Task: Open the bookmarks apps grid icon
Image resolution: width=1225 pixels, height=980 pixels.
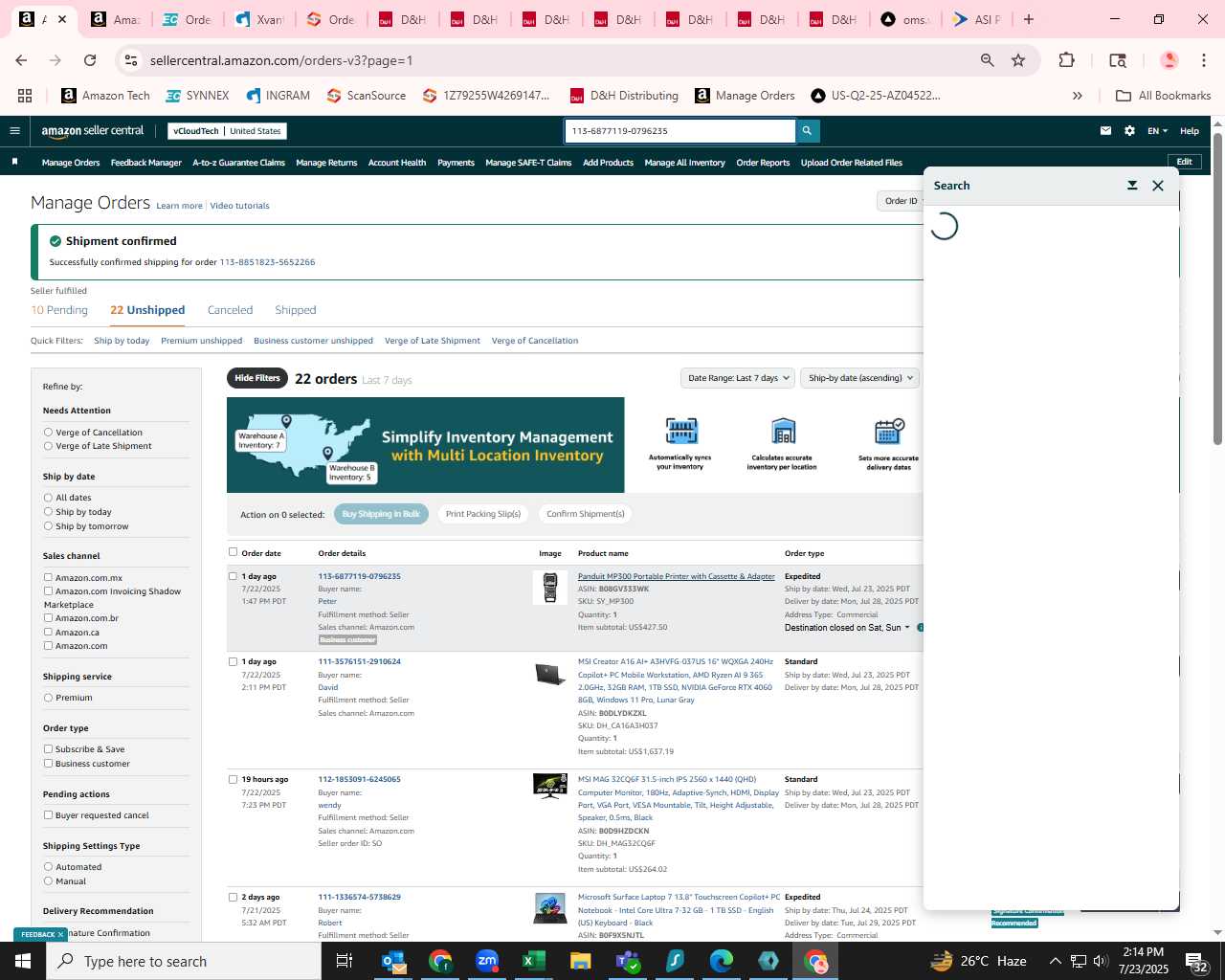Action: tap(25, 96)
